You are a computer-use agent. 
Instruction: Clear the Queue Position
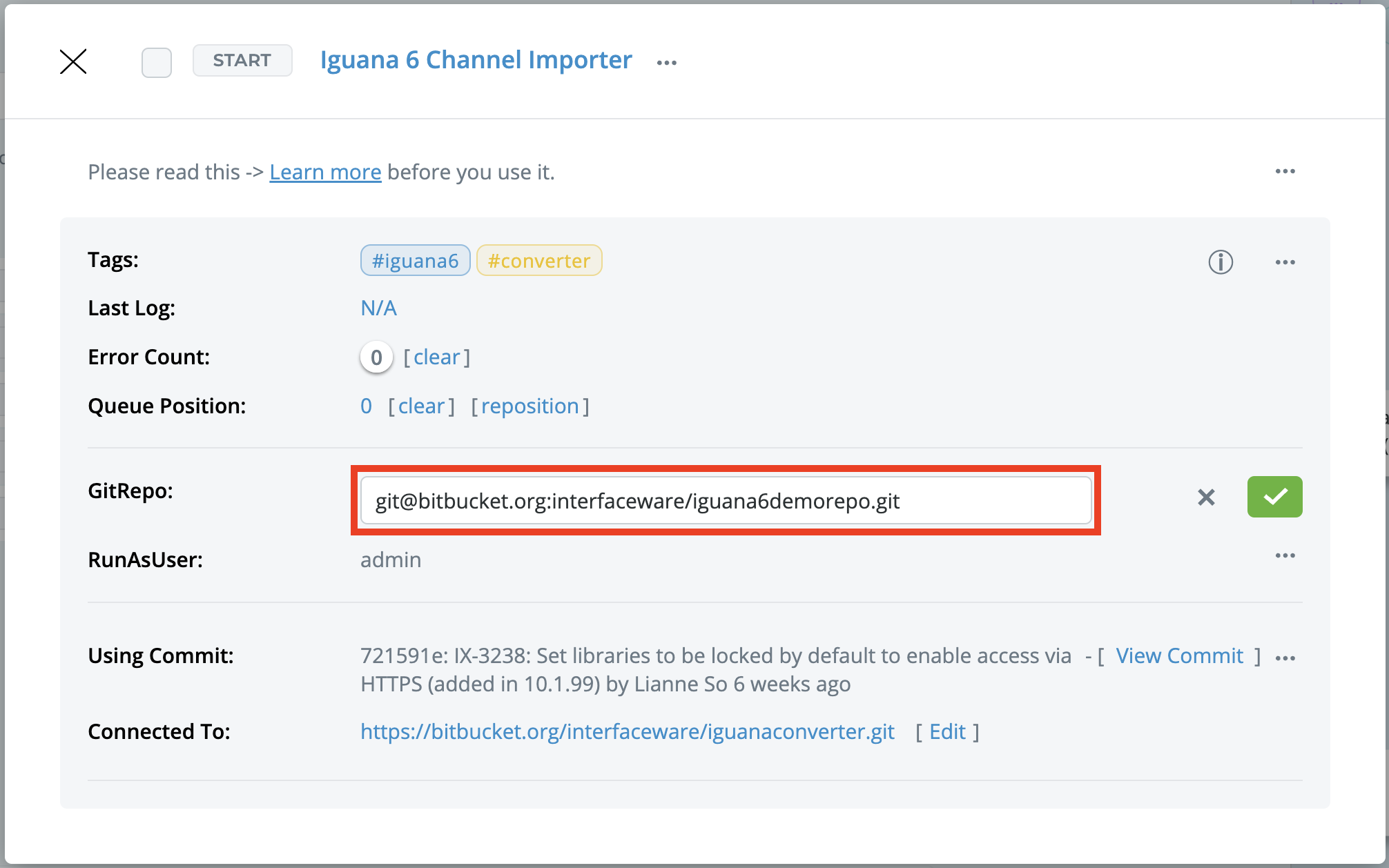point(421,406)
